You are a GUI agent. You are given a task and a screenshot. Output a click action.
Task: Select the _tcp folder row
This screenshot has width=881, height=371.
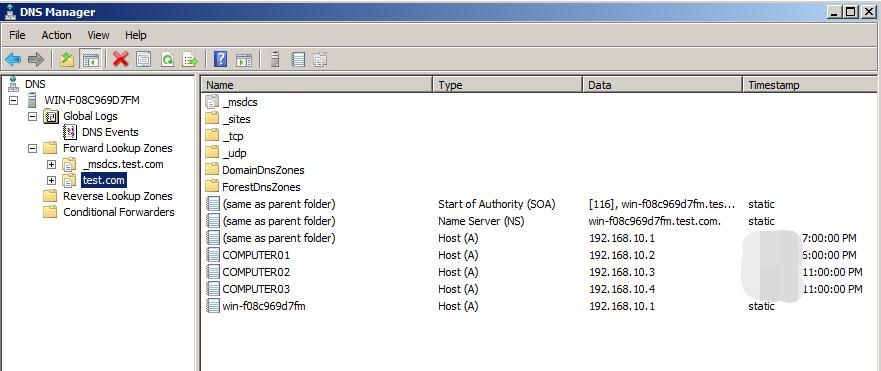pyautogui.click(x=233, y=136)
